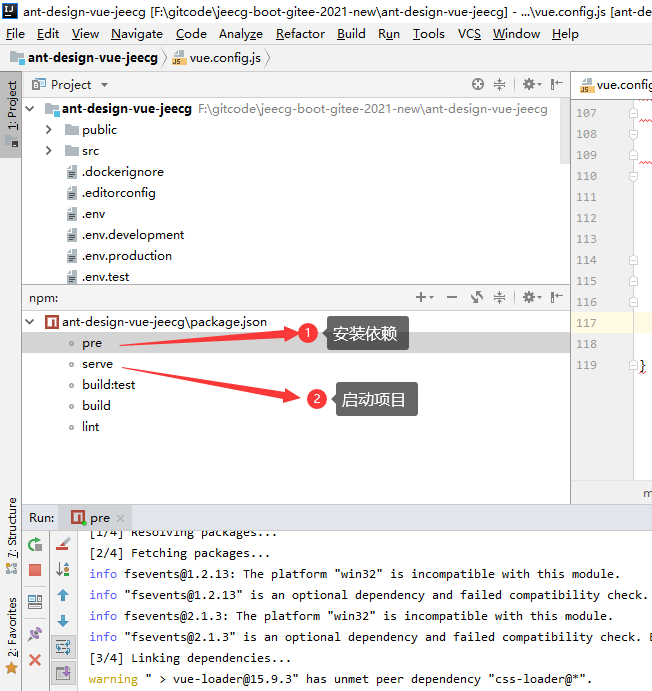Expand the src folder
The height and width of the screenshot is (691, 652).
tap(48, 151)
